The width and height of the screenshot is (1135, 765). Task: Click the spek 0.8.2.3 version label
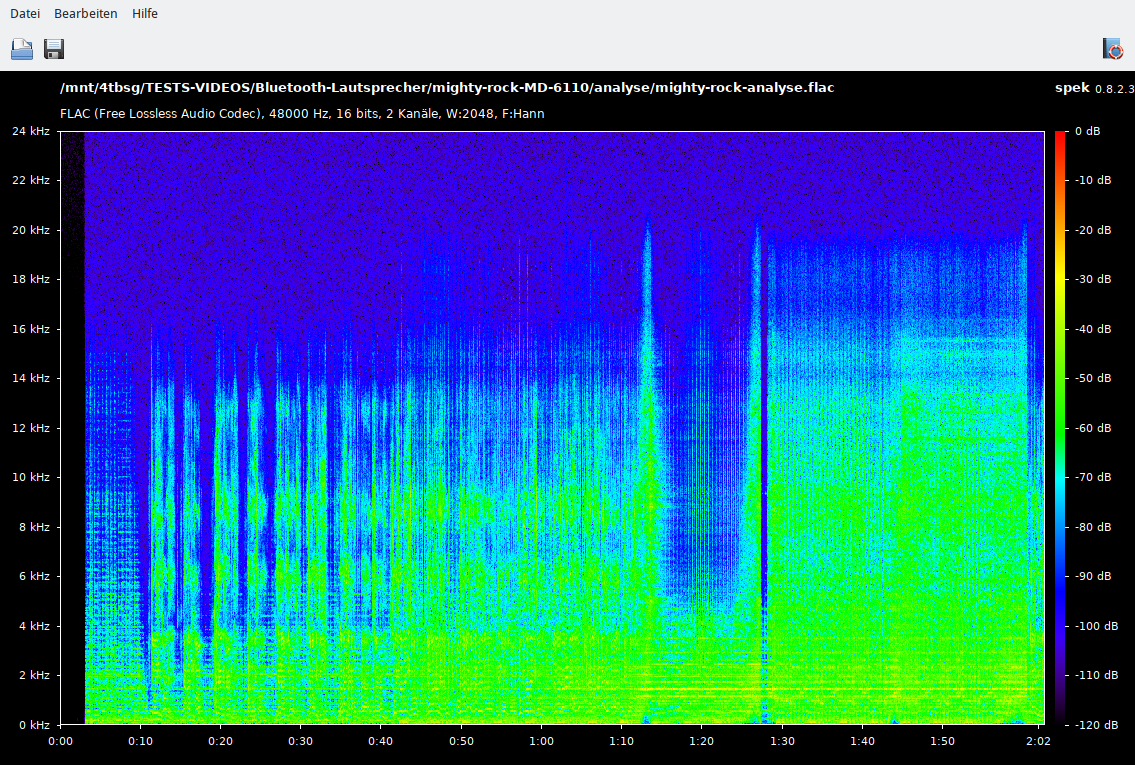click(x=1094, y=88)
